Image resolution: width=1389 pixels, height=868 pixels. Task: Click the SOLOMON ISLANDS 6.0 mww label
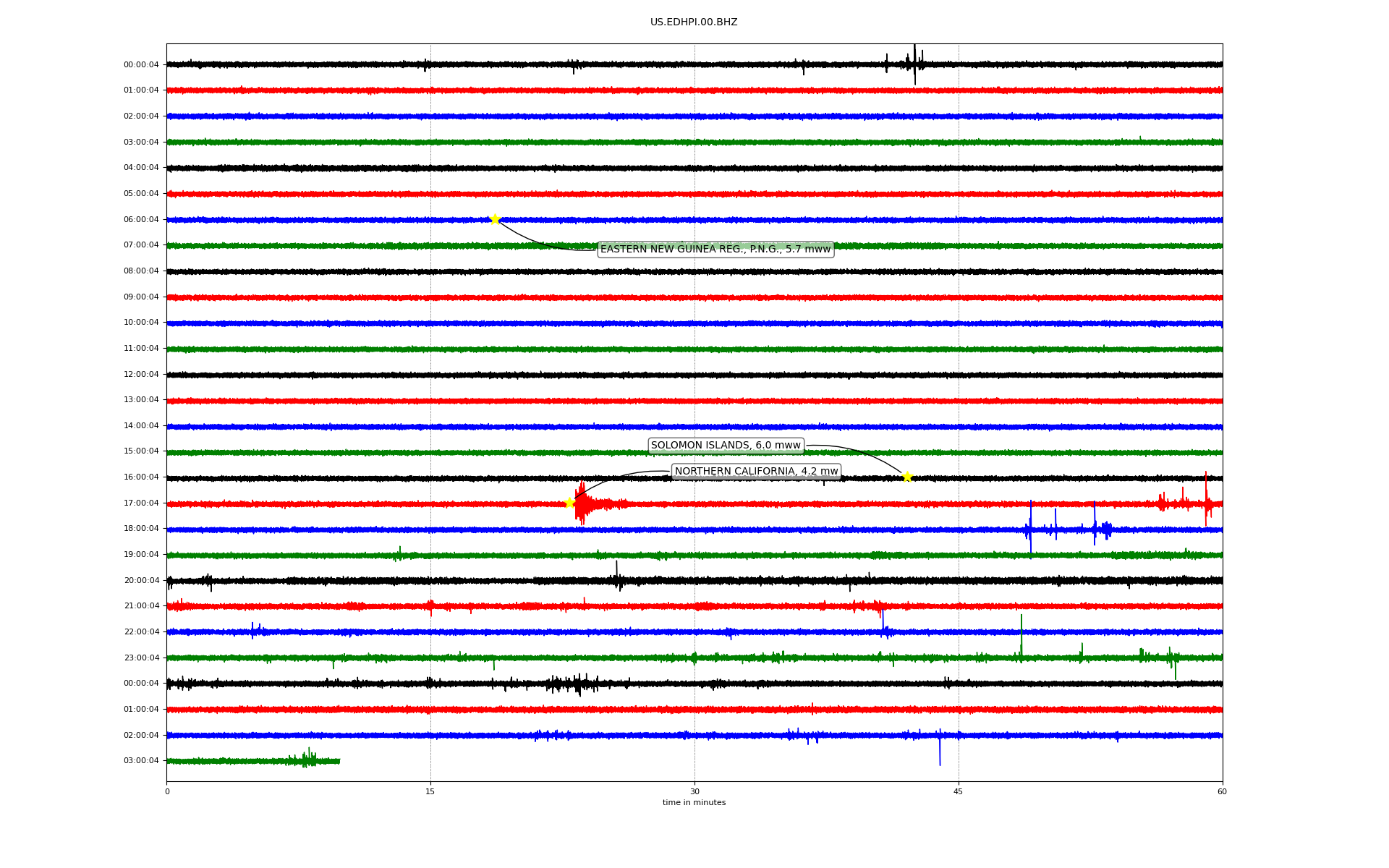point(726,446)
